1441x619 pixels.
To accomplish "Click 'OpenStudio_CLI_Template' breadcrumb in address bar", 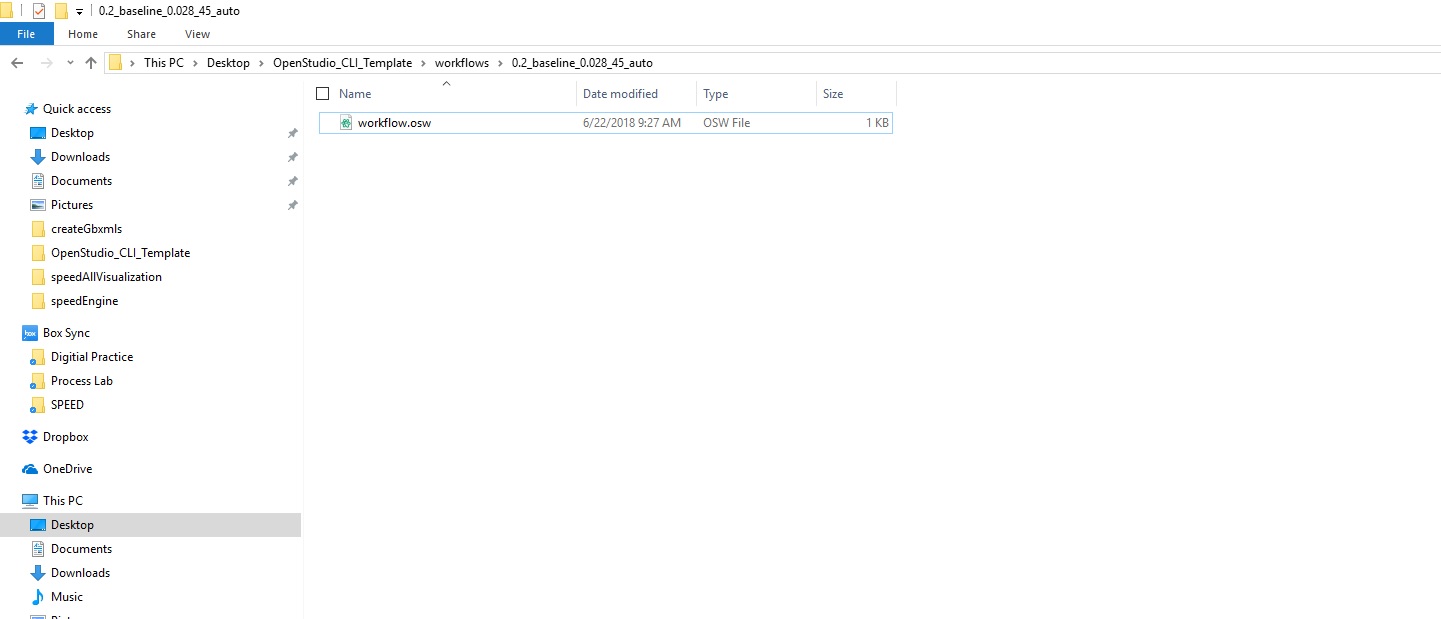I will tap(343, 63).
